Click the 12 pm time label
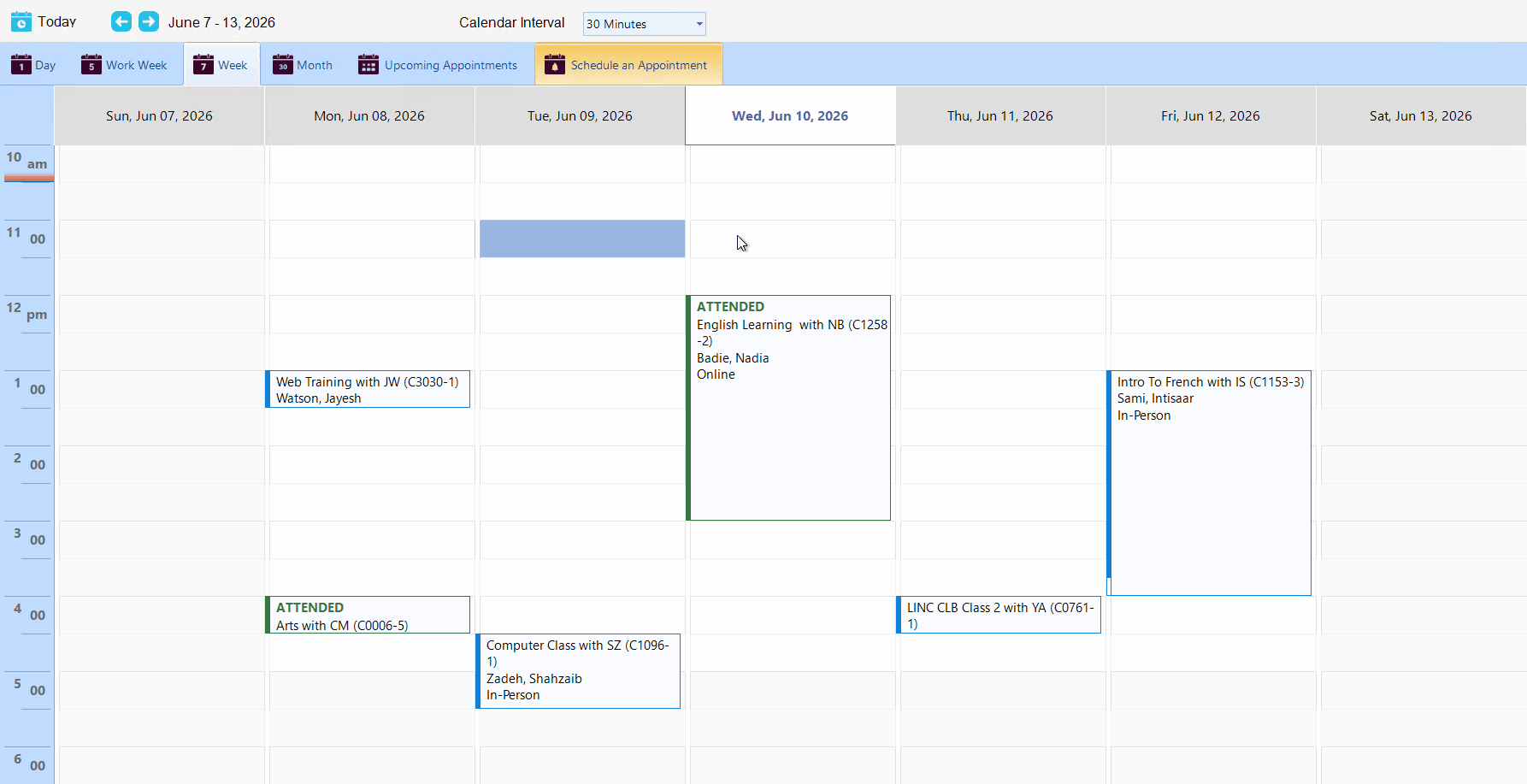1527x784 pixels. tap(27, 311)
